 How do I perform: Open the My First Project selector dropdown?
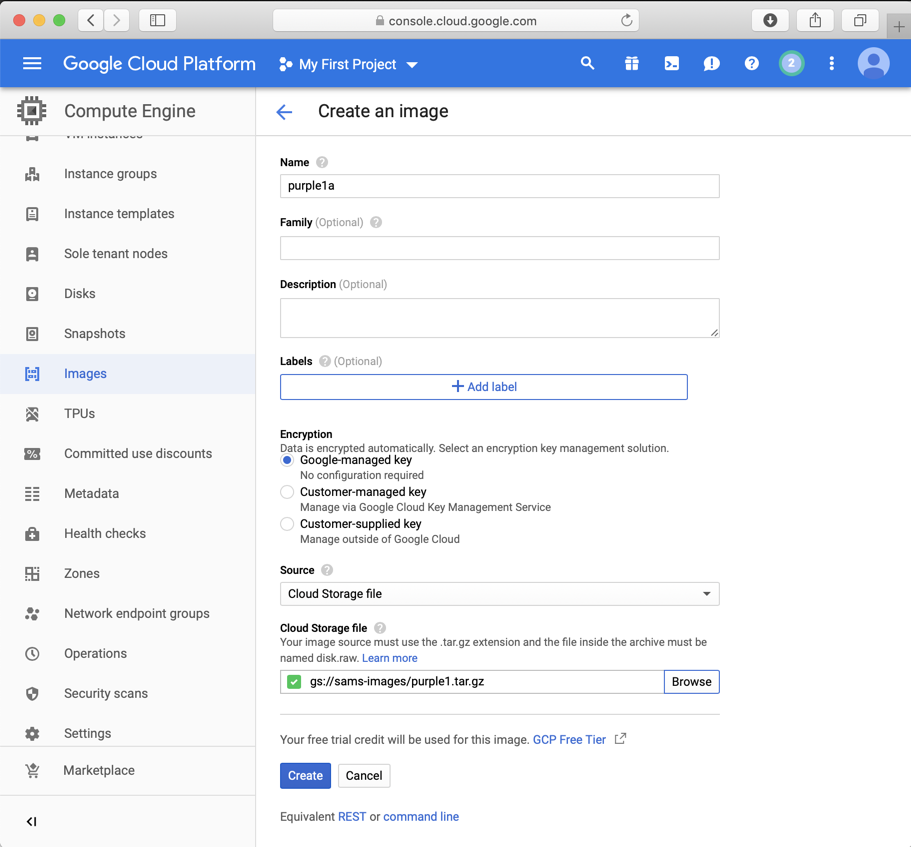[x=348, y=65]
